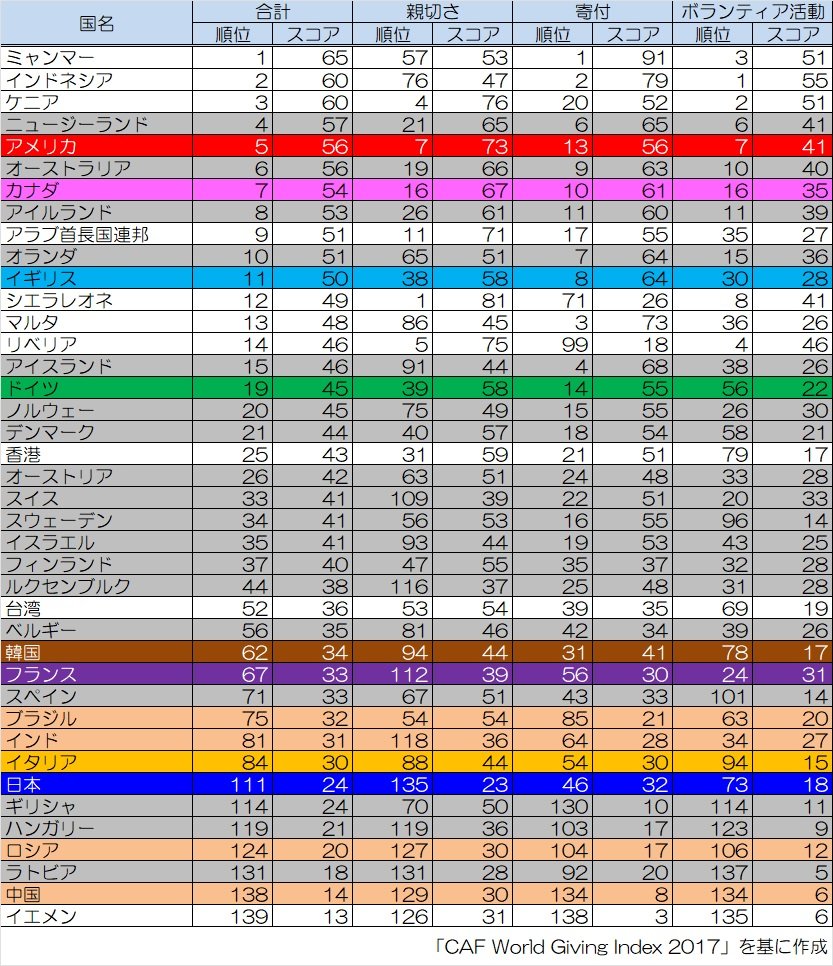This screenshot has width=833, height=966.
Task: Click the 台湾 row label
Action: (96, 609)
